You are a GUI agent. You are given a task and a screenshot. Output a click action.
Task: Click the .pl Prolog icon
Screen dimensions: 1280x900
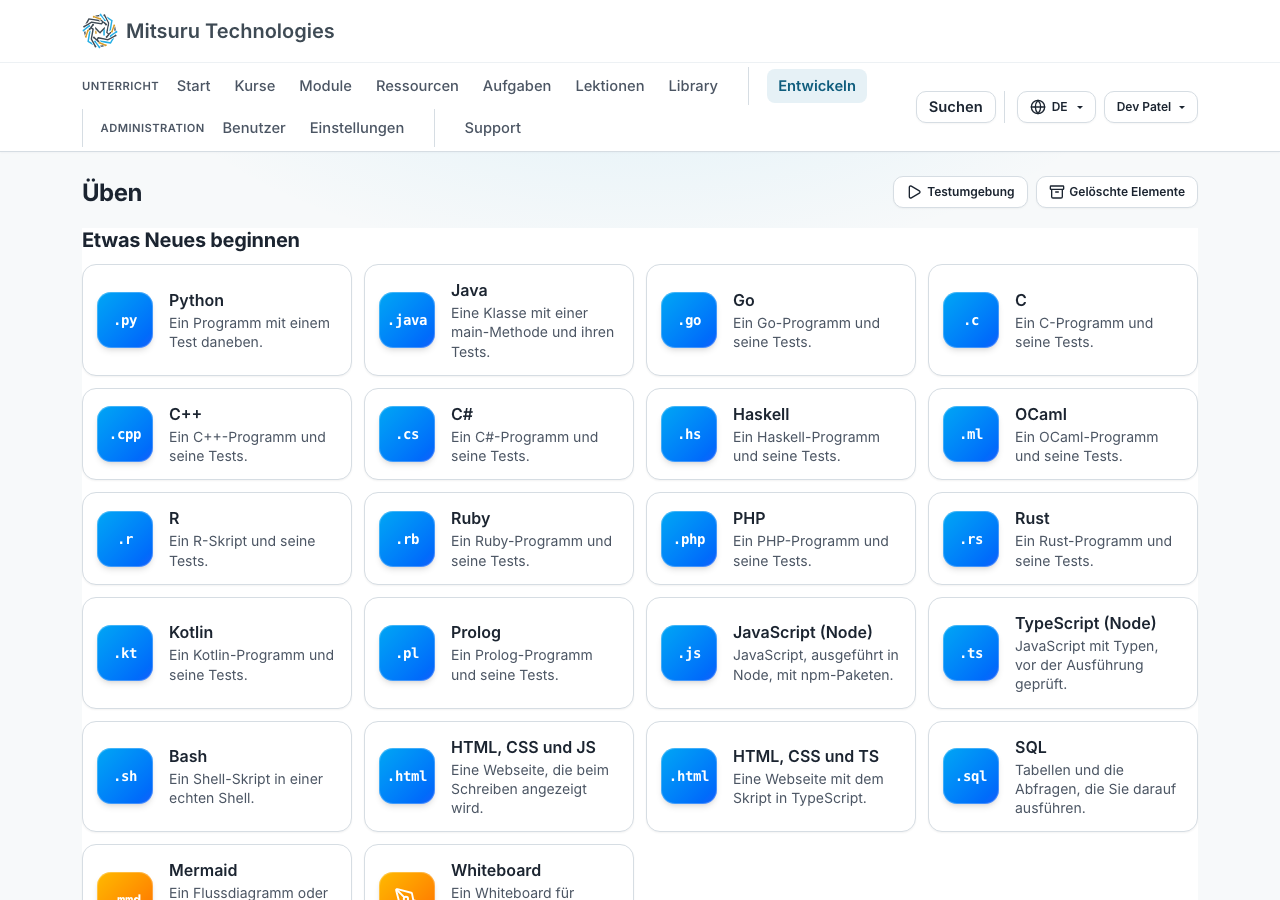pyautogui.click(x=407, y=653)
